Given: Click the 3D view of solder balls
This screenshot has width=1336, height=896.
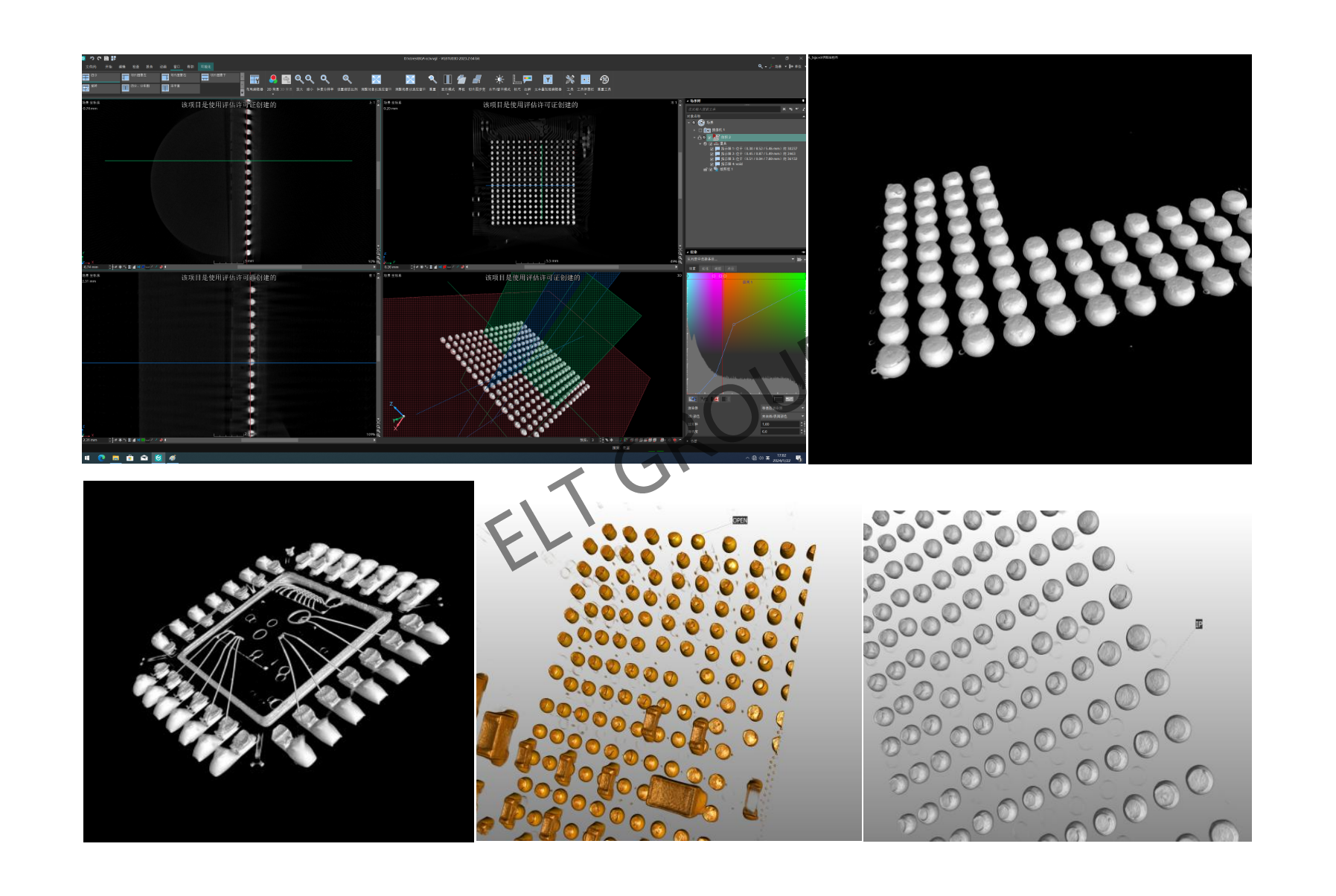Looking at the screenshot, I should (532, 355).
